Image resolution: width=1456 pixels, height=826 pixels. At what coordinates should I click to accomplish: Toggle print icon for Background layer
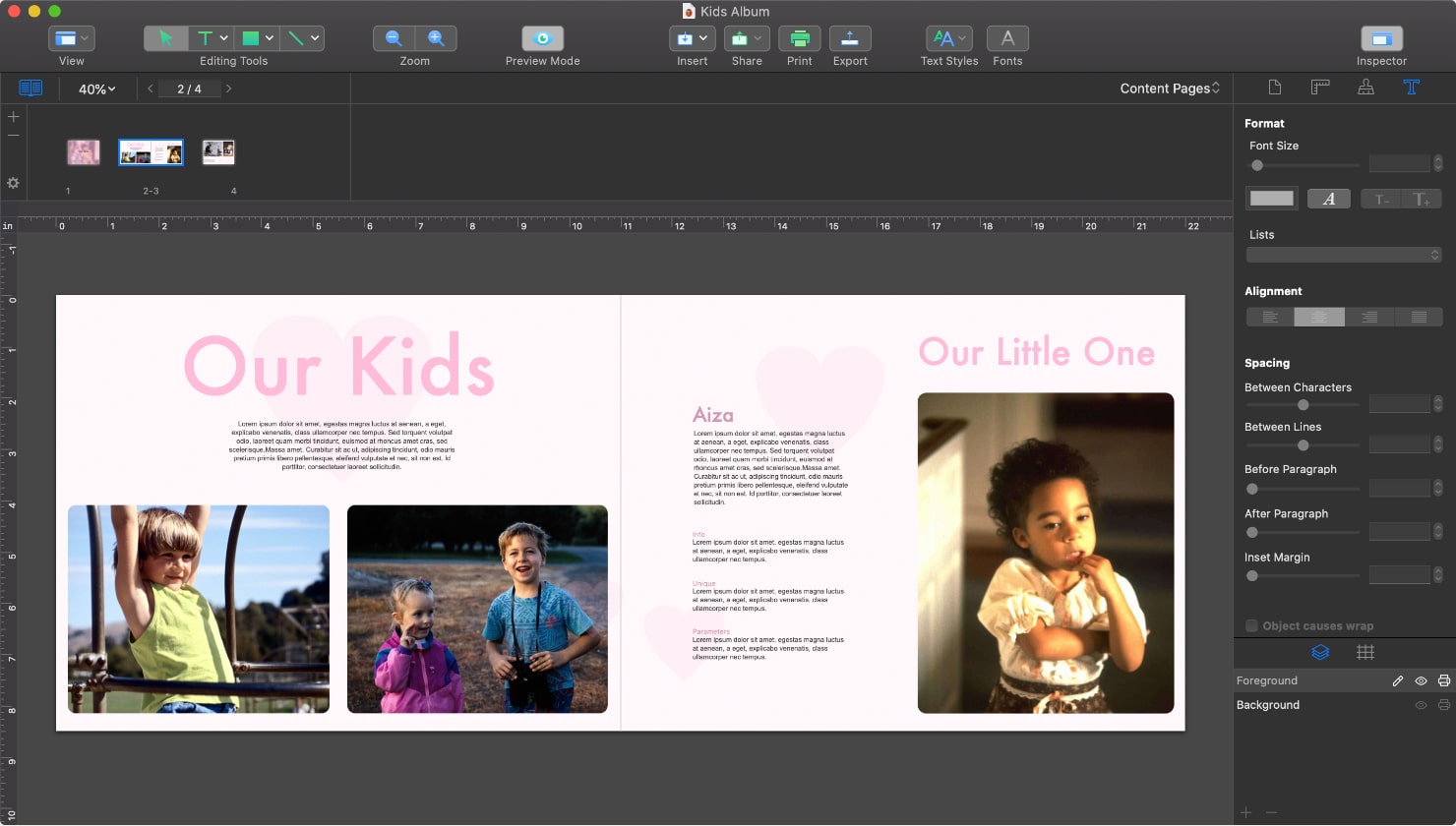(1443, 705)
